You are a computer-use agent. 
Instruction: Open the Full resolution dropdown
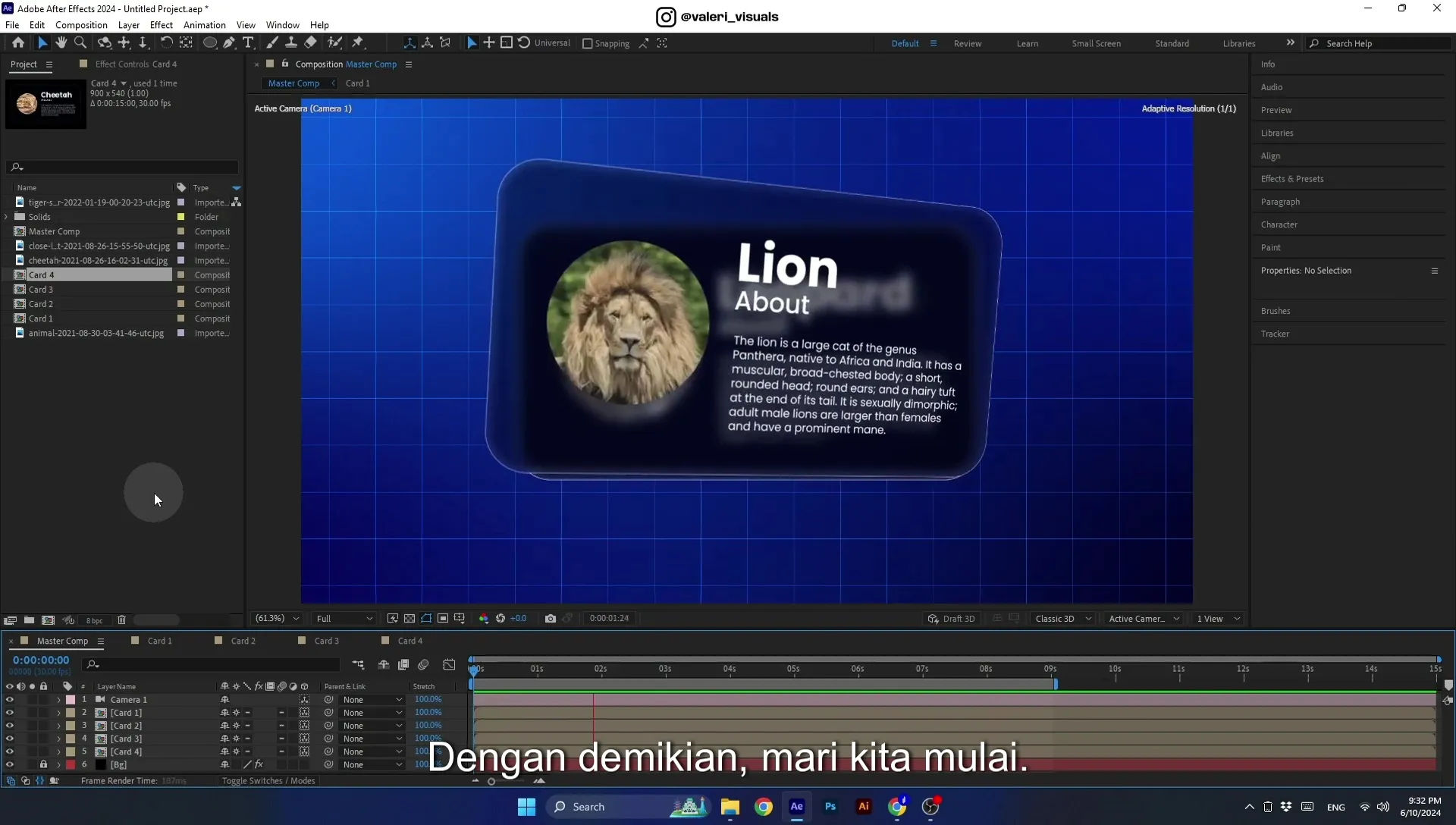pyautogui.click(x=344, y=619)
